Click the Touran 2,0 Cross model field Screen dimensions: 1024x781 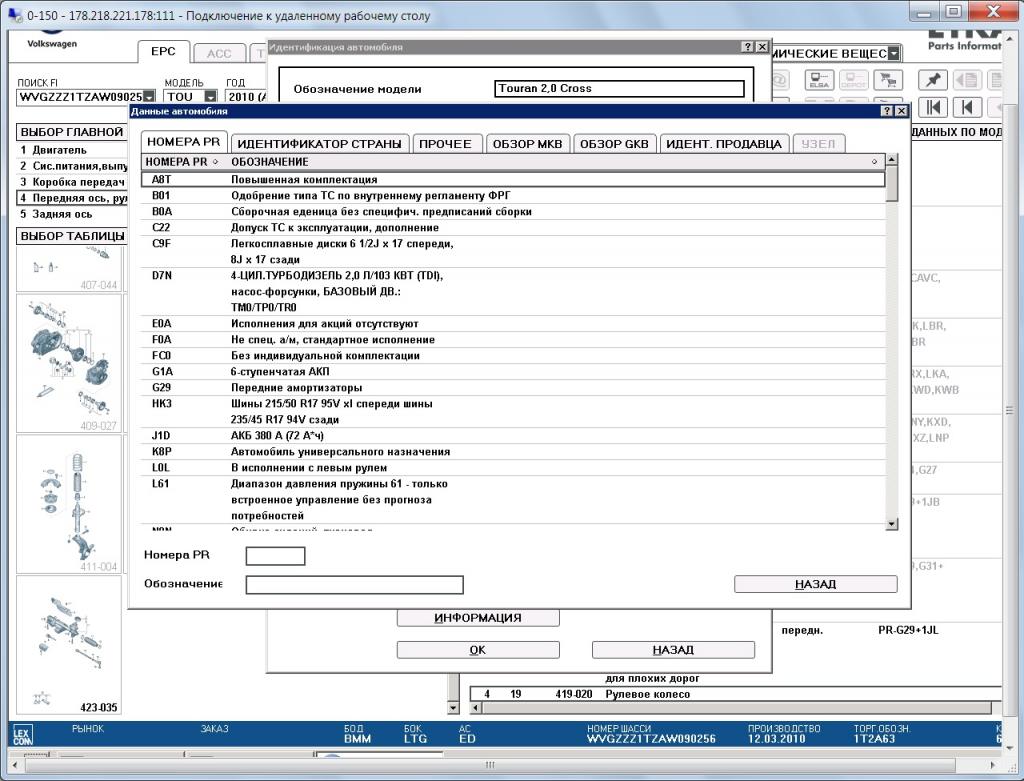(619, 88)
